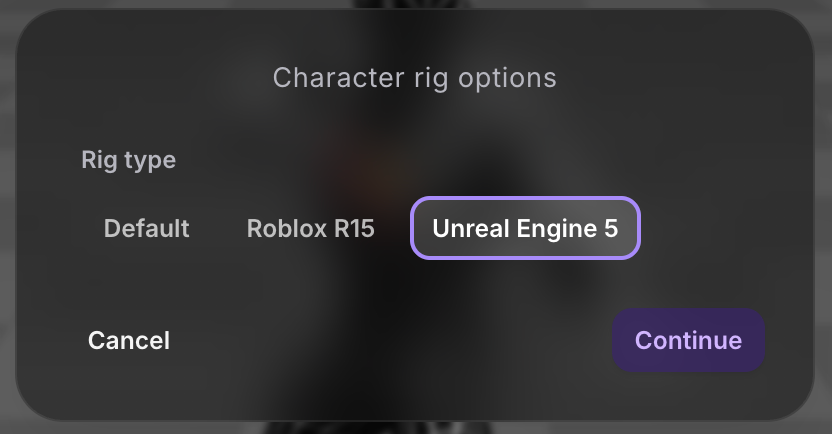Cancel the character rig dialog
Image resolution: width=832 pixels, height=434 pixels.
click(129, 341)
